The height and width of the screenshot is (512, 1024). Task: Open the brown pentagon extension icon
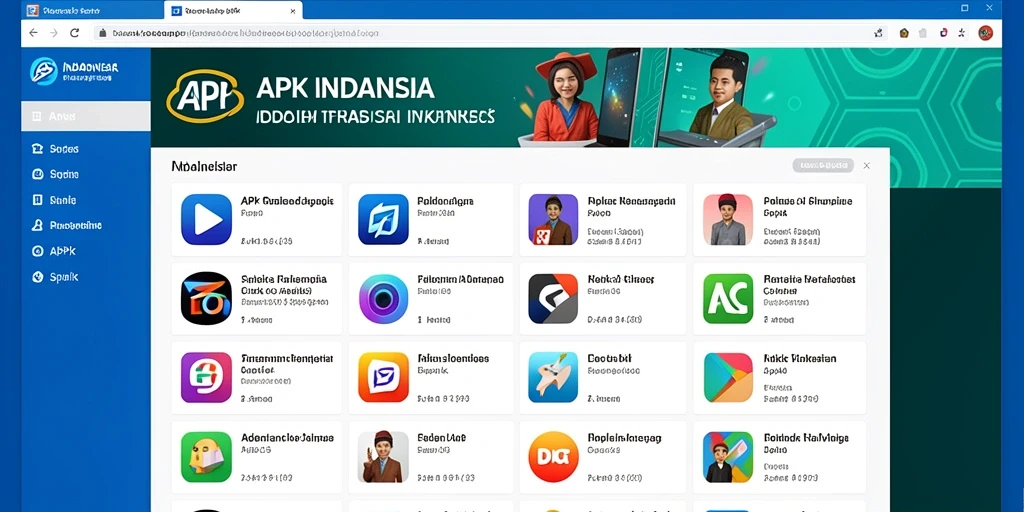pyautogui.click(x=904, y=33)
